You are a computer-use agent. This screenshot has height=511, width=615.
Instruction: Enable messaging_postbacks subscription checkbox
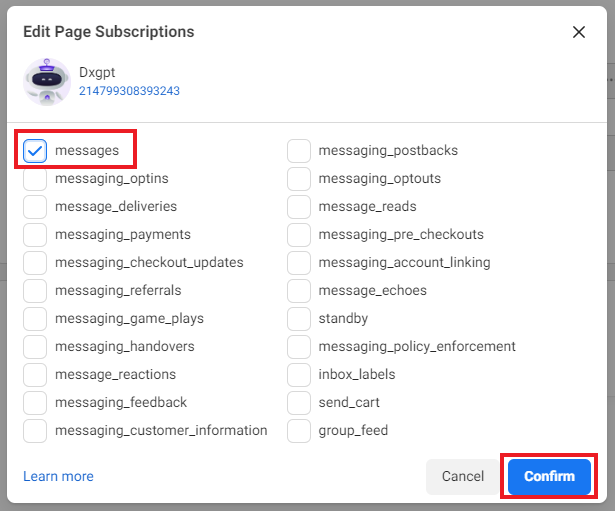tap(298, 151)
